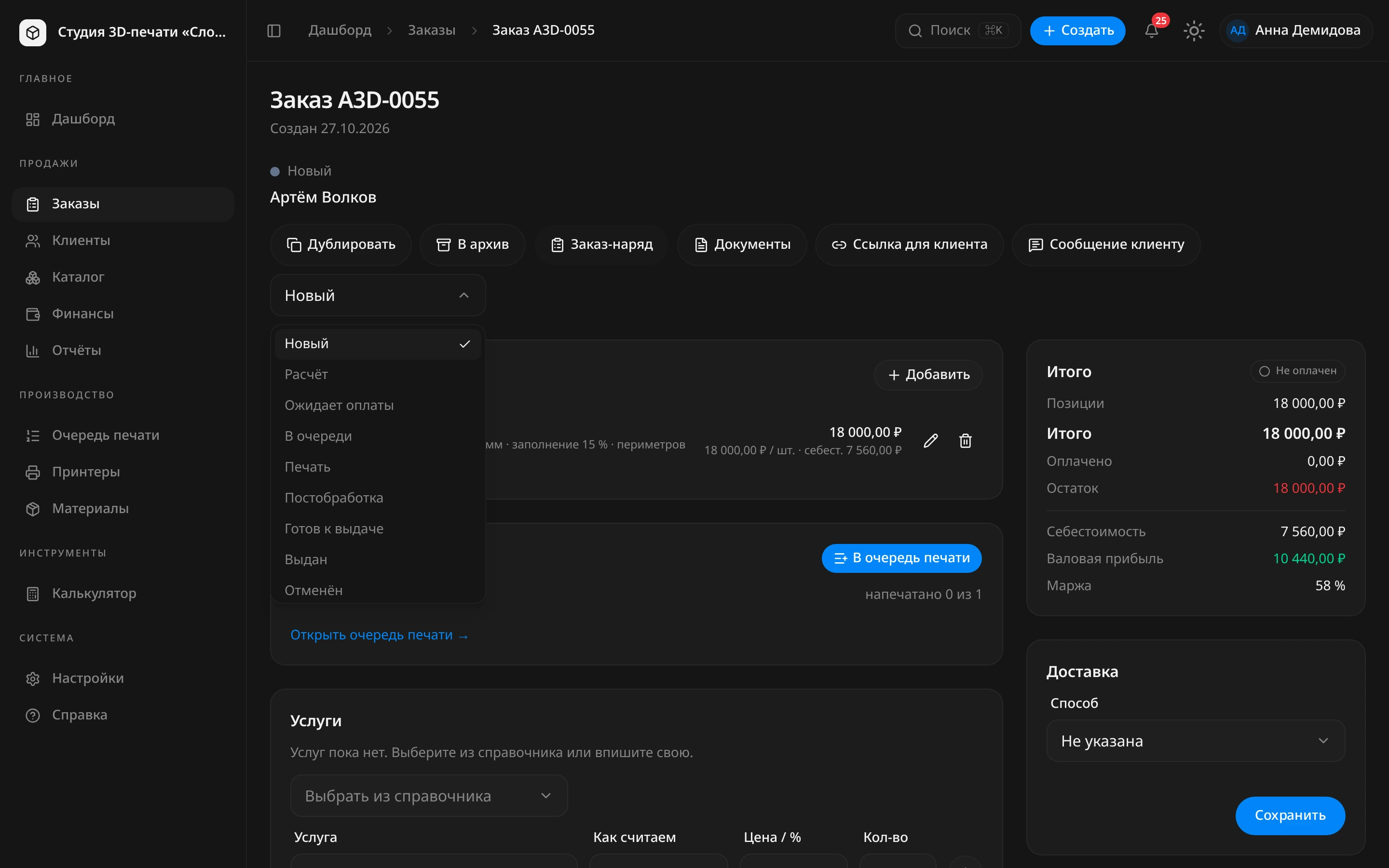Click Добавить to add an item
Viewport: 1389px width, 868px height.
(x=928, y=375)
